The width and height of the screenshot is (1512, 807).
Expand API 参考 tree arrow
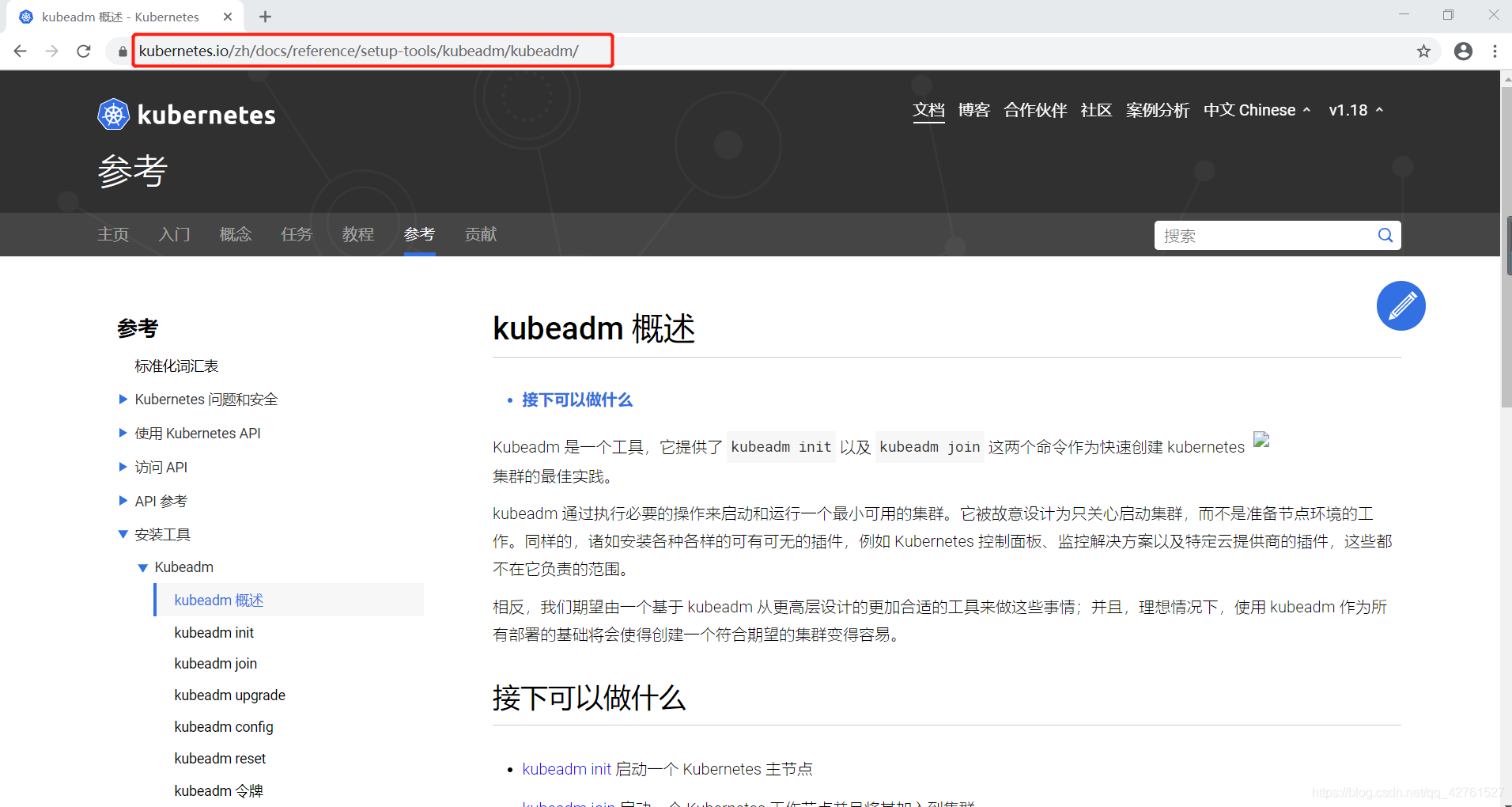(123, 501)
